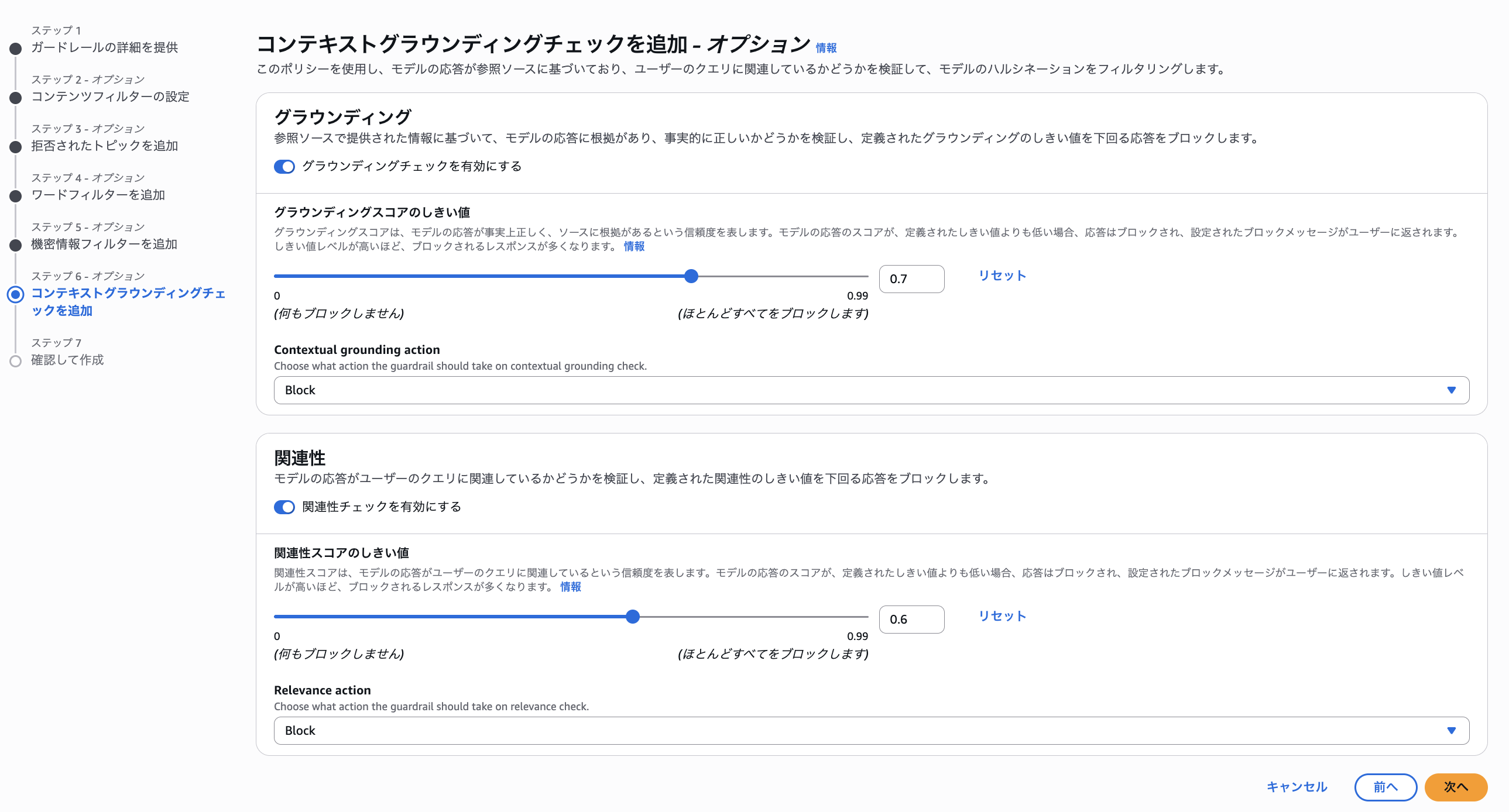The image size is (1509, 812).
Task: Click the キャンセル link
Action: point(1297,787)
